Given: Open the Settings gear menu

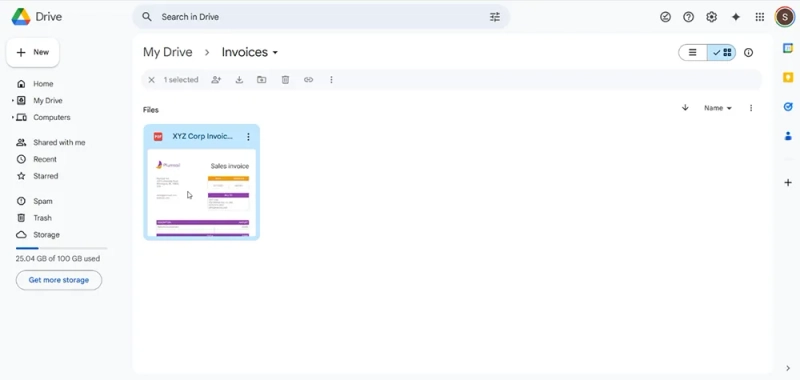Looking at the screenshot, I should pos(711,17).
